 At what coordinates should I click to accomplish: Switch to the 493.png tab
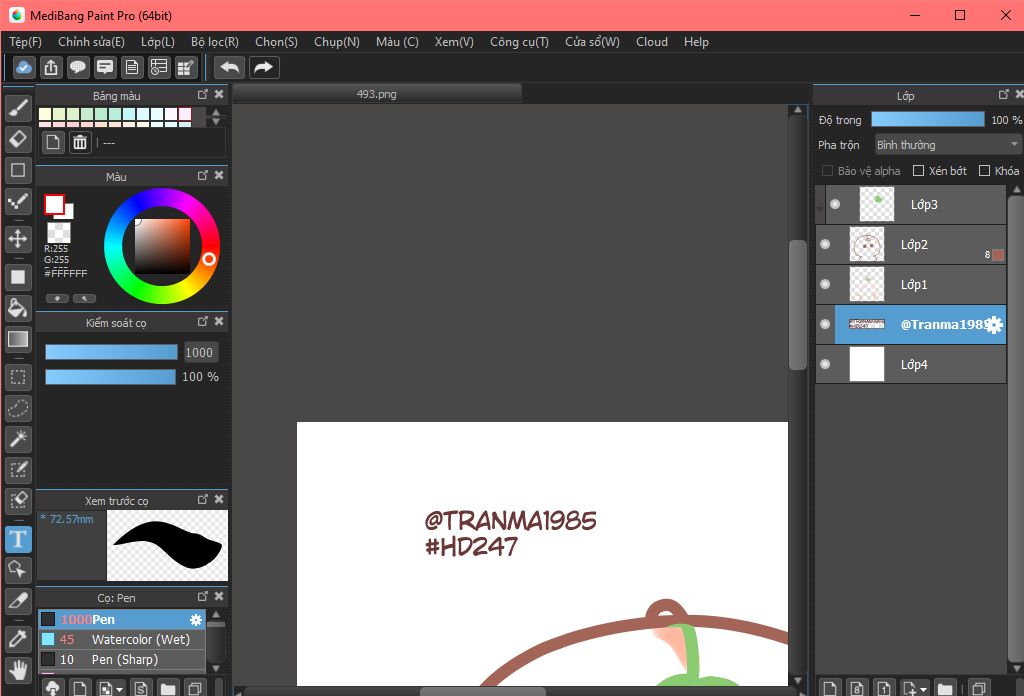(x=377, y=94)
